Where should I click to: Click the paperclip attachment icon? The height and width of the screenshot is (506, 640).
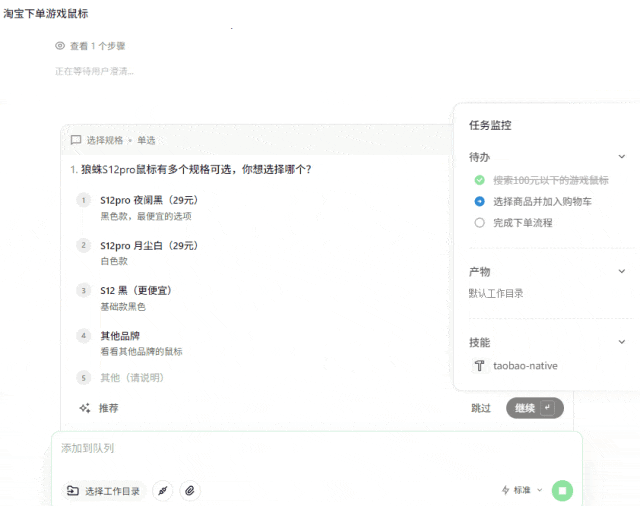pos(190,491)
